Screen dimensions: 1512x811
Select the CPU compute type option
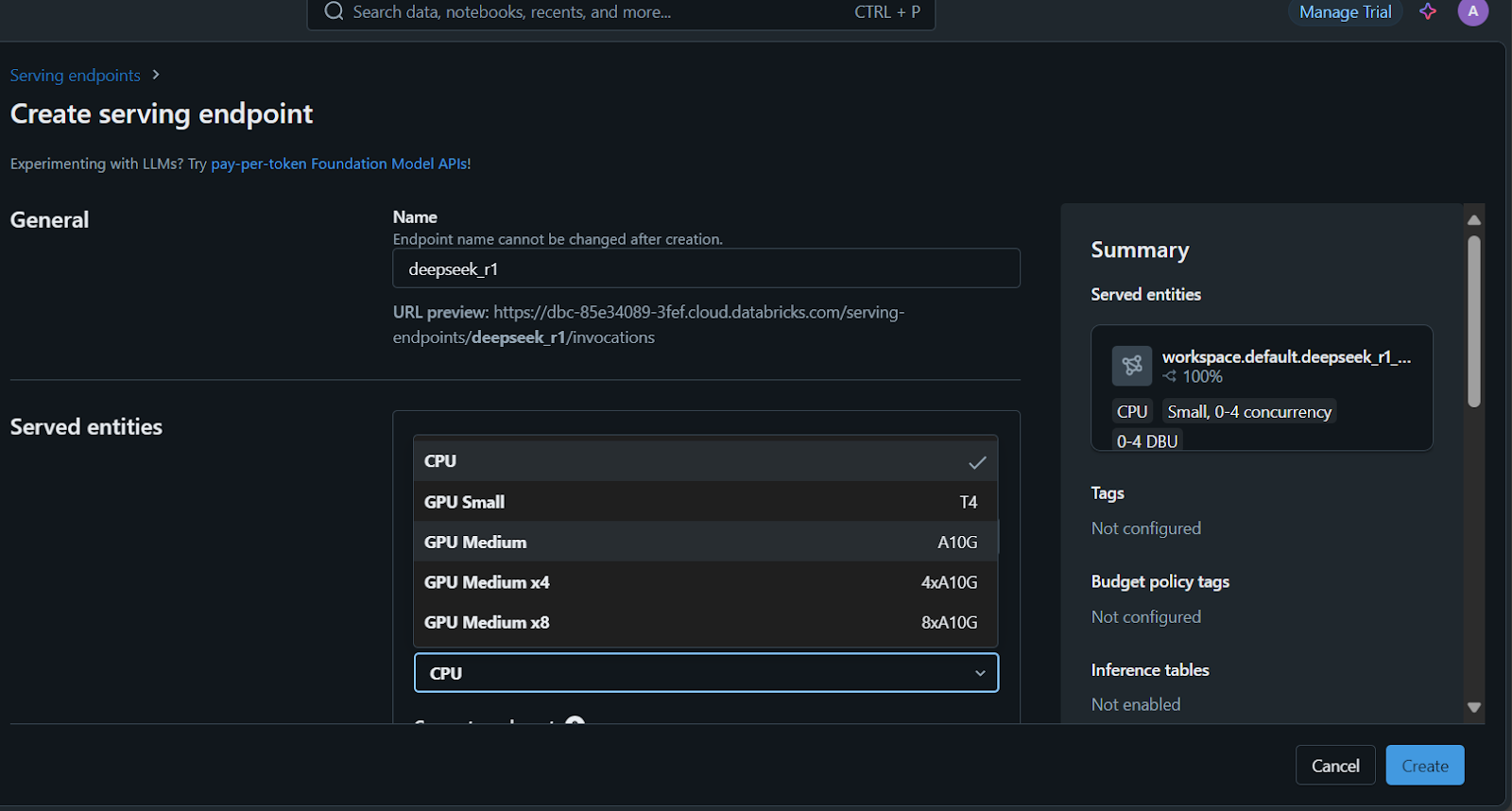point(705,461)
